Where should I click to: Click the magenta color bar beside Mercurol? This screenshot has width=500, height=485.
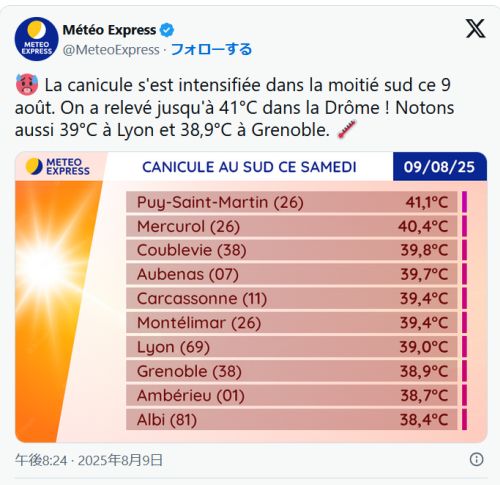point(464,226)
